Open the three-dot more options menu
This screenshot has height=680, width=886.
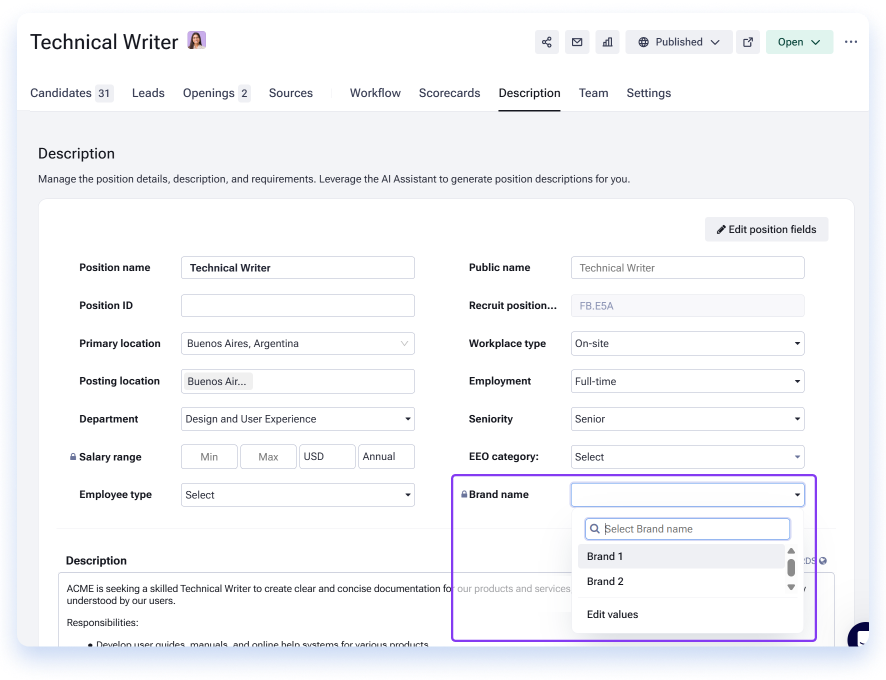[851, 42]
